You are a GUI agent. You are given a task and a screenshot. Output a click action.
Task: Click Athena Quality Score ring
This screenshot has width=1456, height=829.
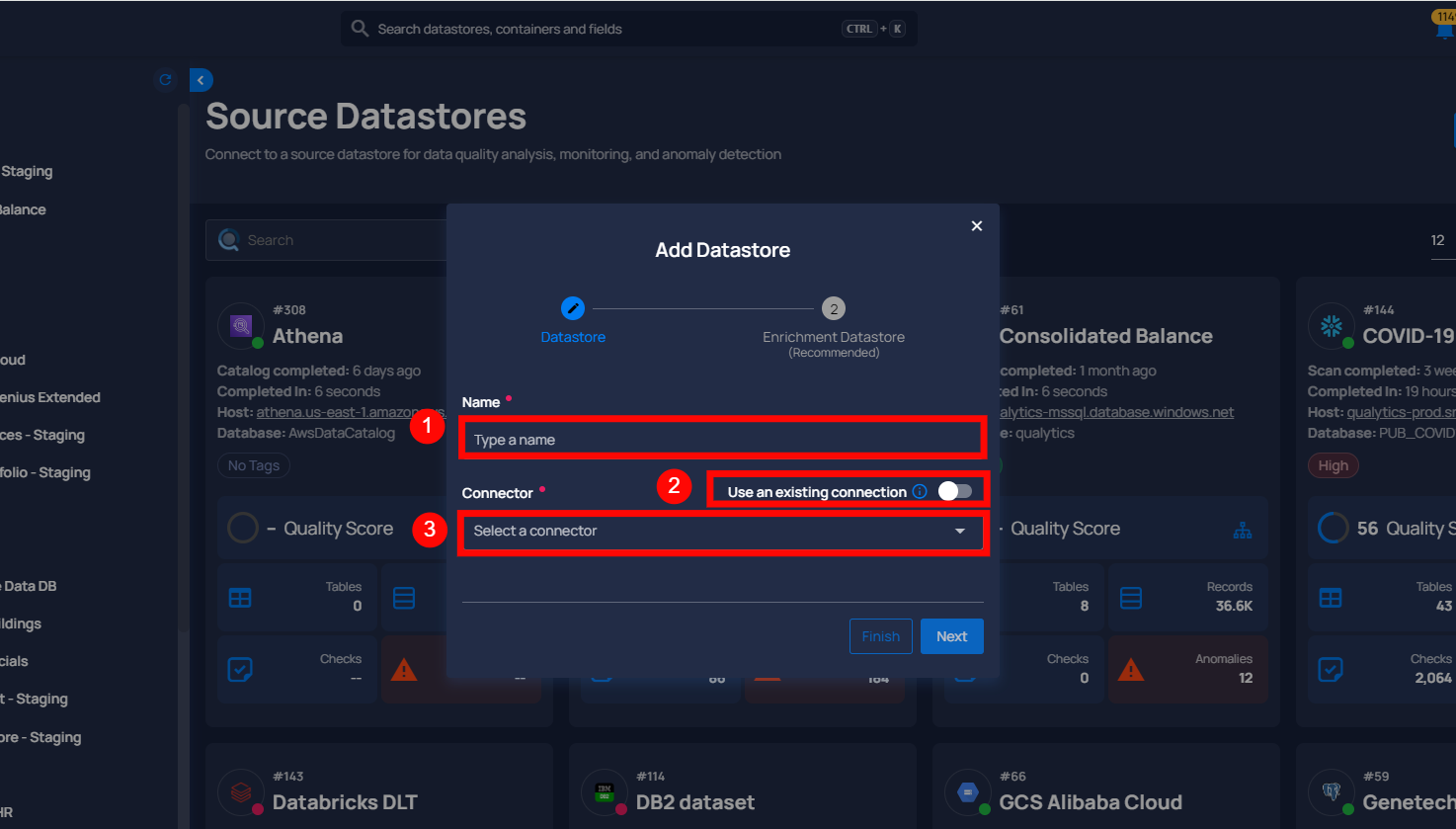tap(243, 528)
